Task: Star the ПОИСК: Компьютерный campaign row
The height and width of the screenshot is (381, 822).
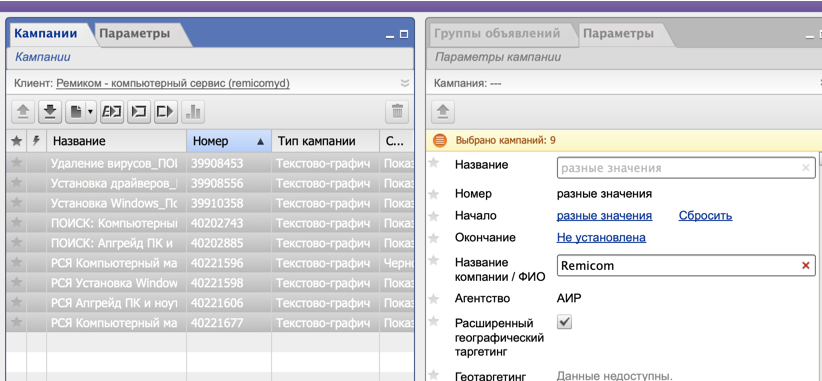Action: click(x=16, y=223)
